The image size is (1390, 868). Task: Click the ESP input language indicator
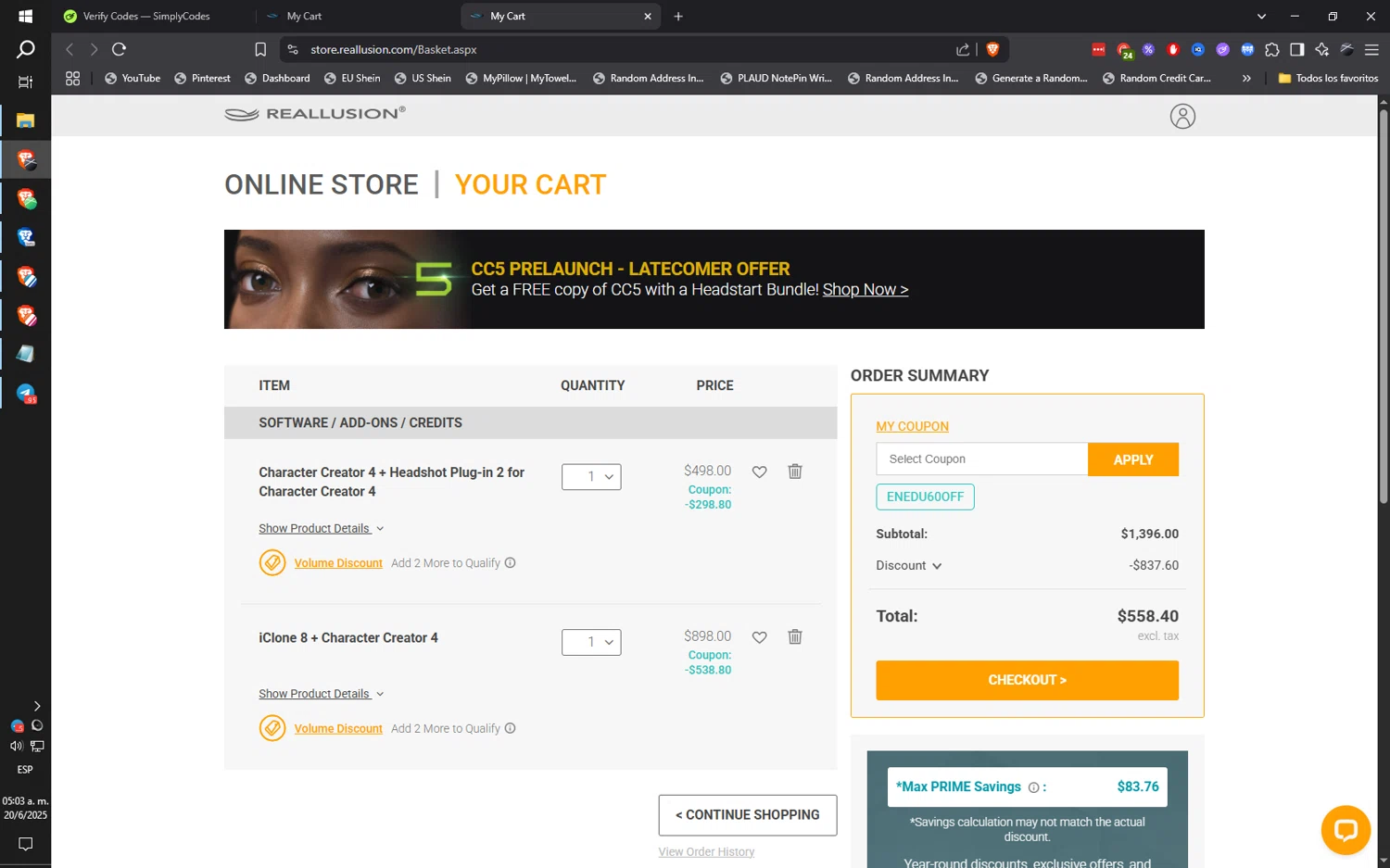pos(25,770)
